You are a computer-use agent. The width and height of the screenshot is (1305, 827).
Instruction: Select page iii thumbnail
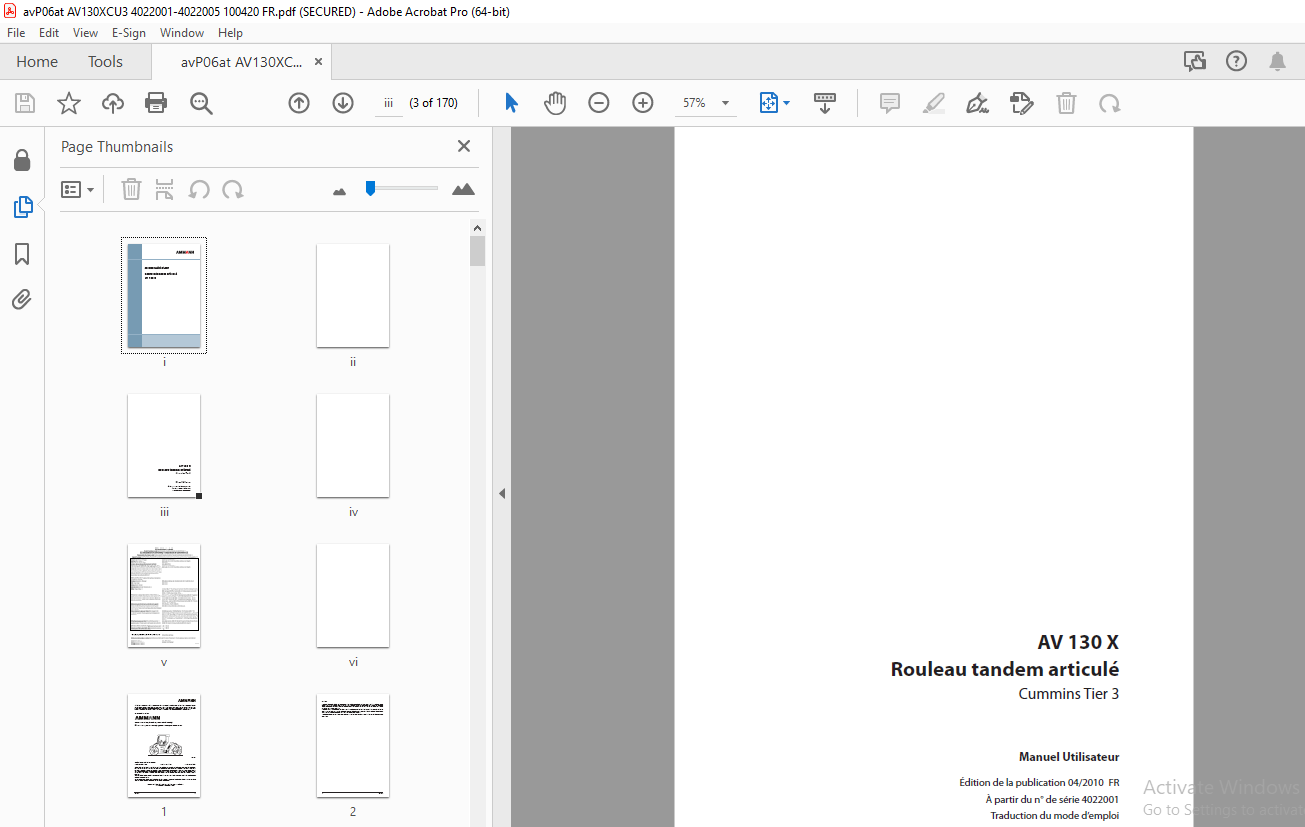(x=164, y=445)
